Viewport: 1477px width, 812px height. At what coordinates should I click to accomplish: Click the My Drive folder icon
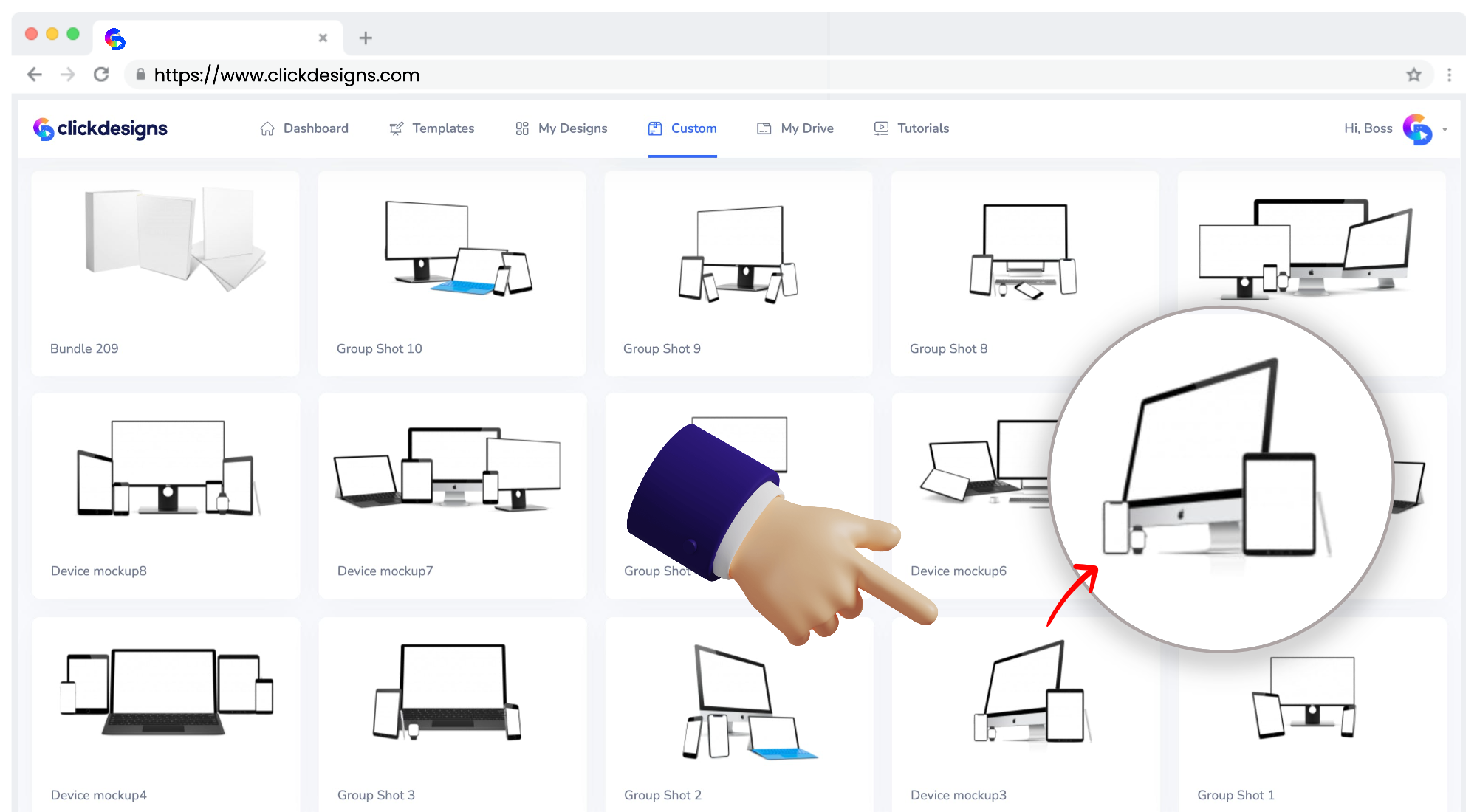(x=764, y=128)
